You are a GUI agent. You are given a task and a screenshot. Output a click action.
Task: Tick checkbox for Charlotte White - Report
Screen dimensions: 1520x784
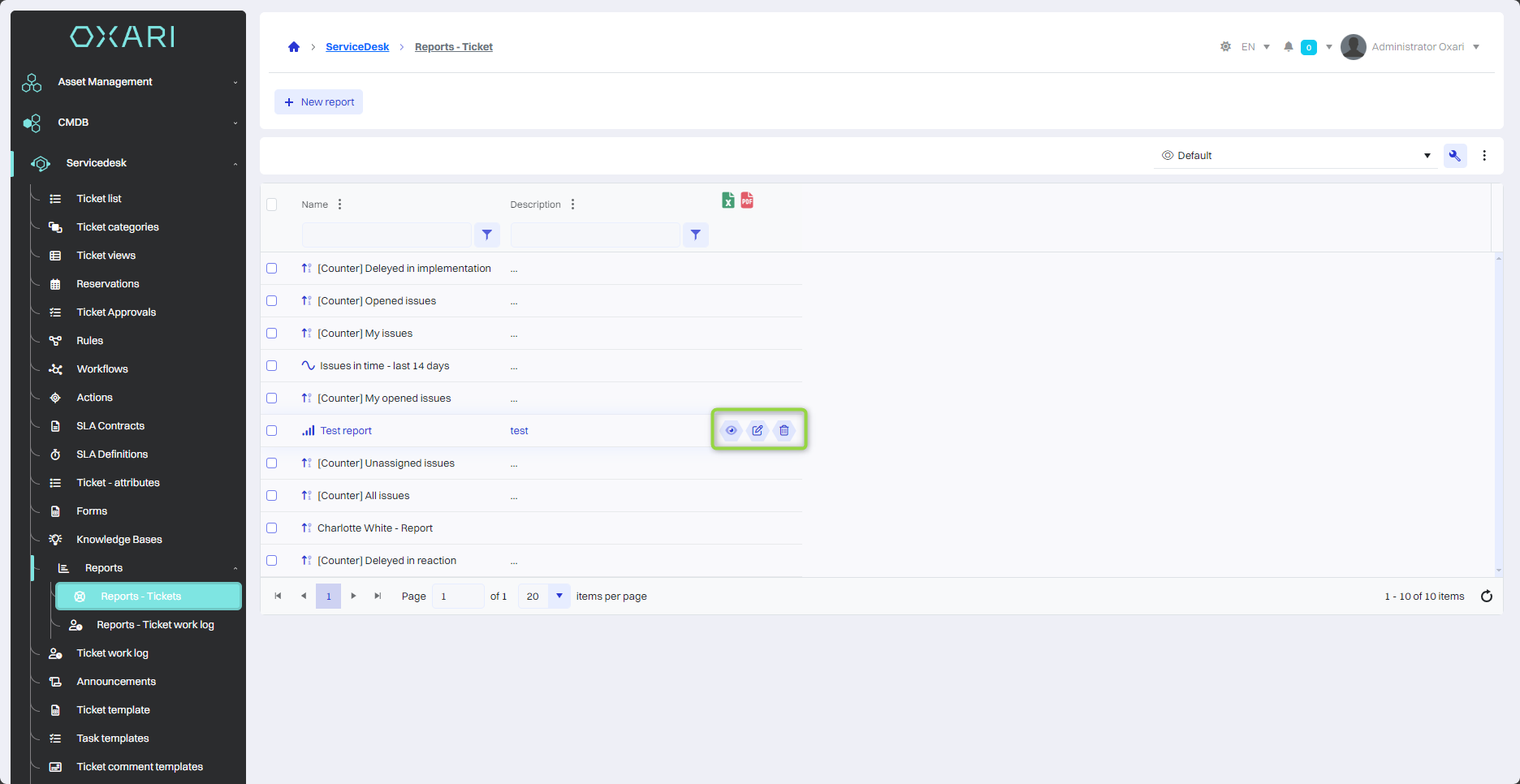pyautogui.click(x=272, y=528)
